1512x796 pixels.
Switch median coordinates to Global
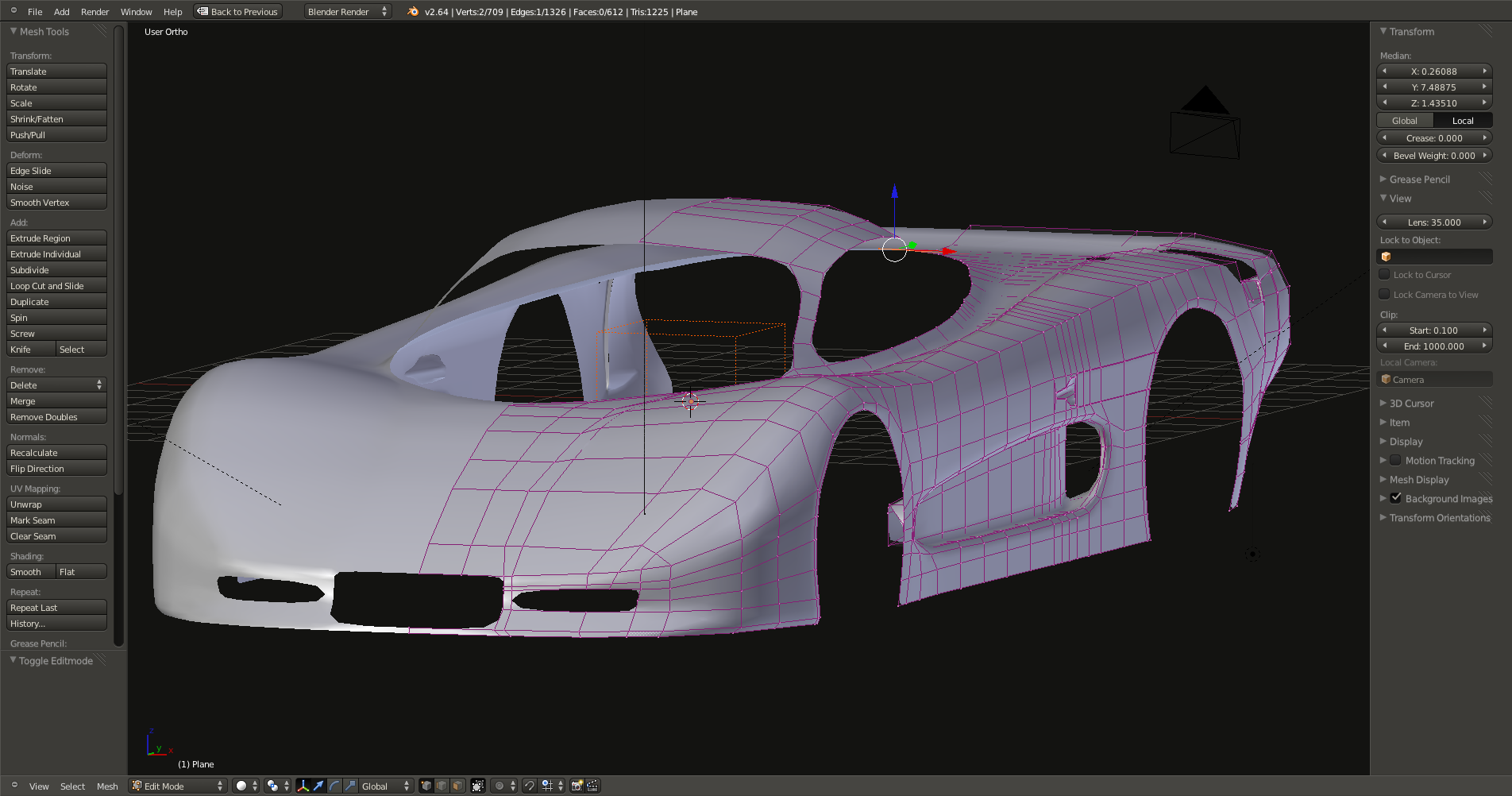coord(1405,121)
